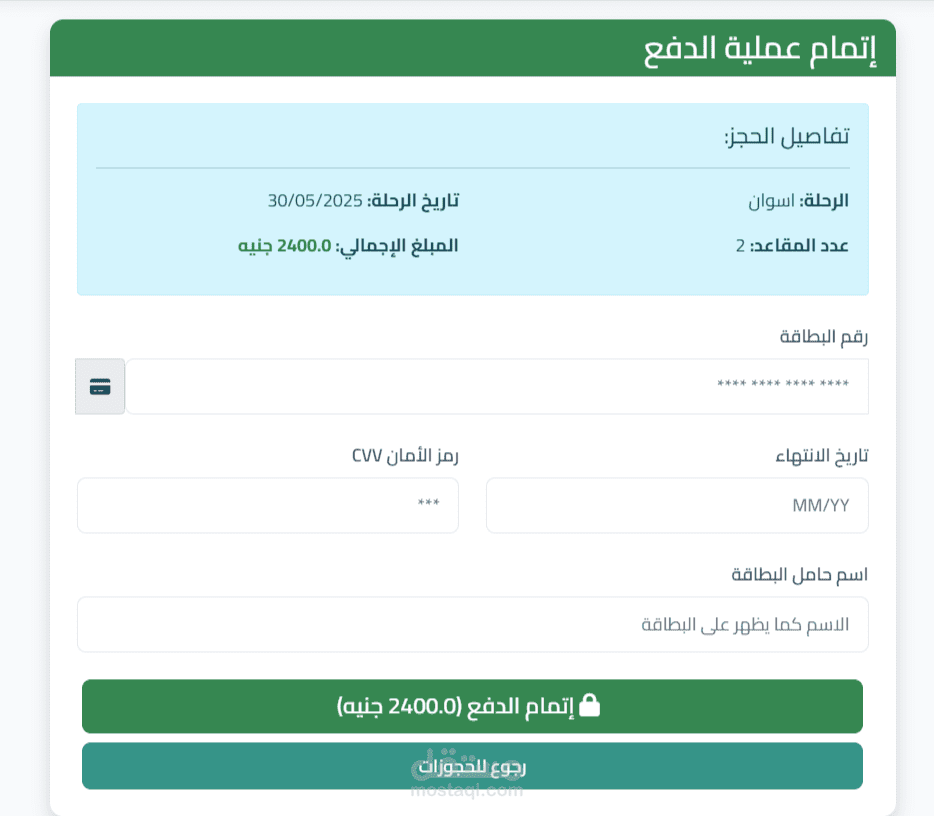Click the رقم البطاقة label
Screen dimensions: 934x816
(824, 337)
